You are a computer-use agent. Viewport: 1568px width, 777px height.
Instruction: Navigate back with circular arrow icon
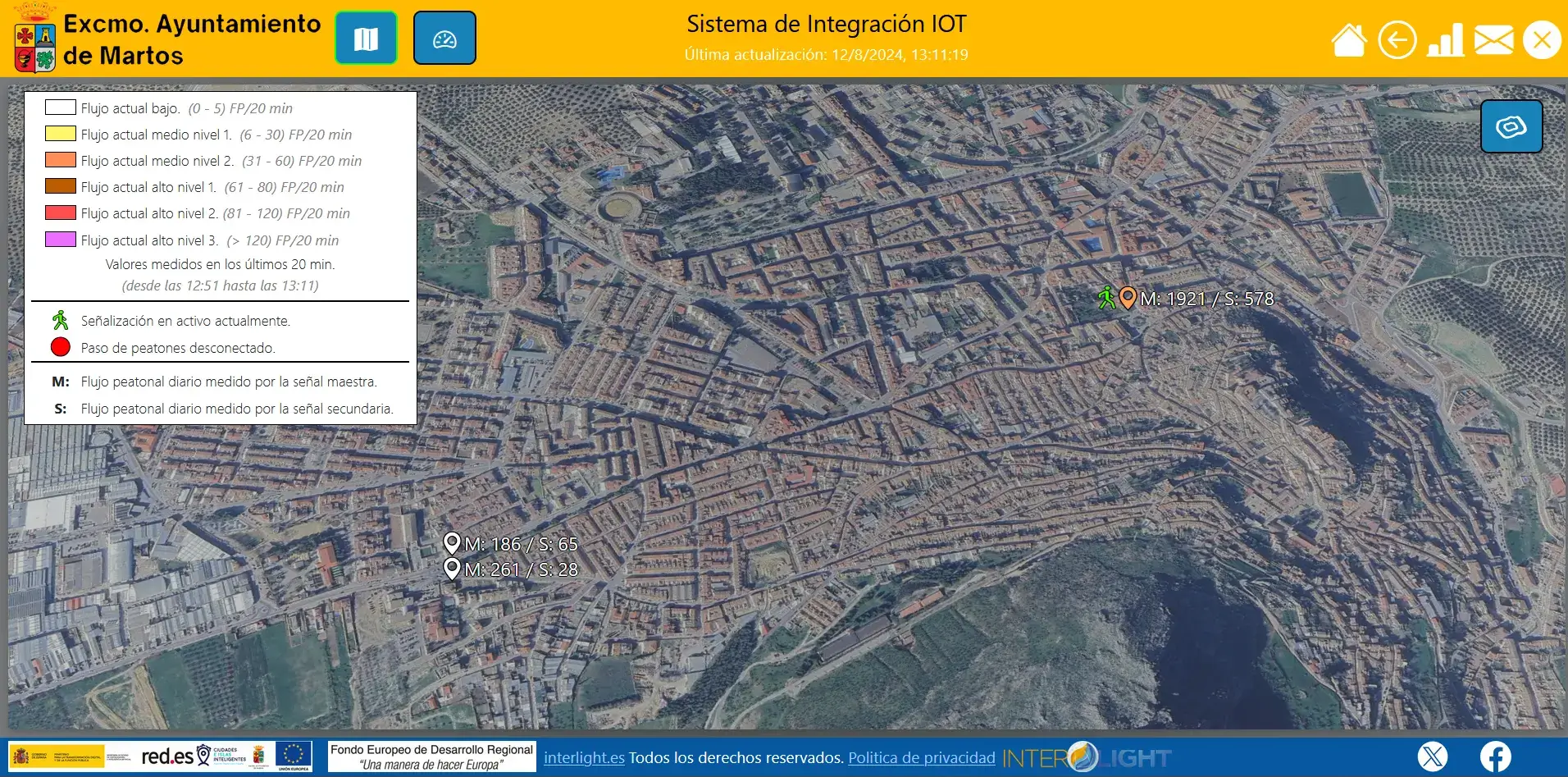pyautogui.click(x=1398, y=39)
